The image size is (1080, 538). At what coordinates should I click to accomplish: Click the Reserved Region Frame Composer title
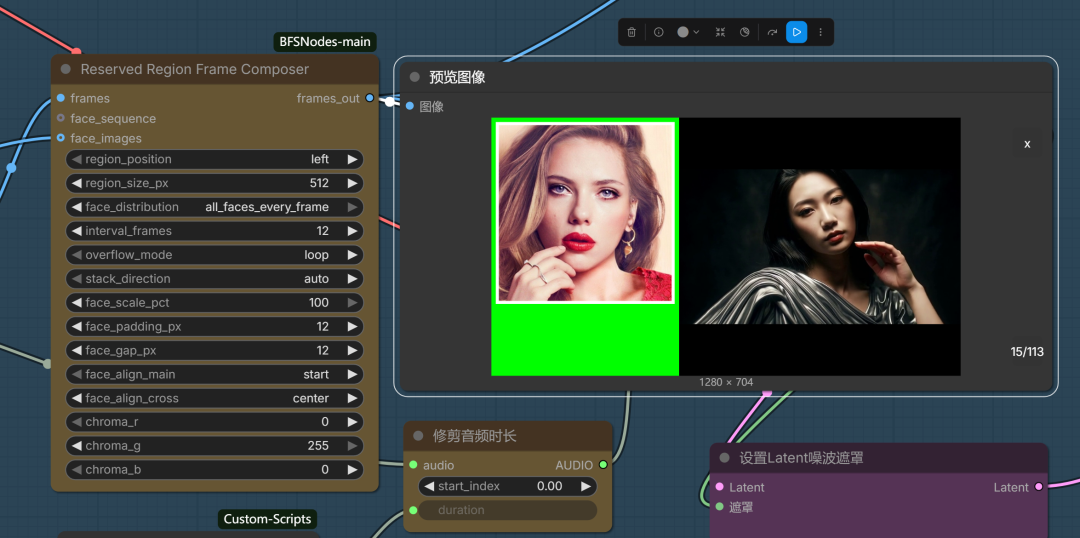coord(195,70)
